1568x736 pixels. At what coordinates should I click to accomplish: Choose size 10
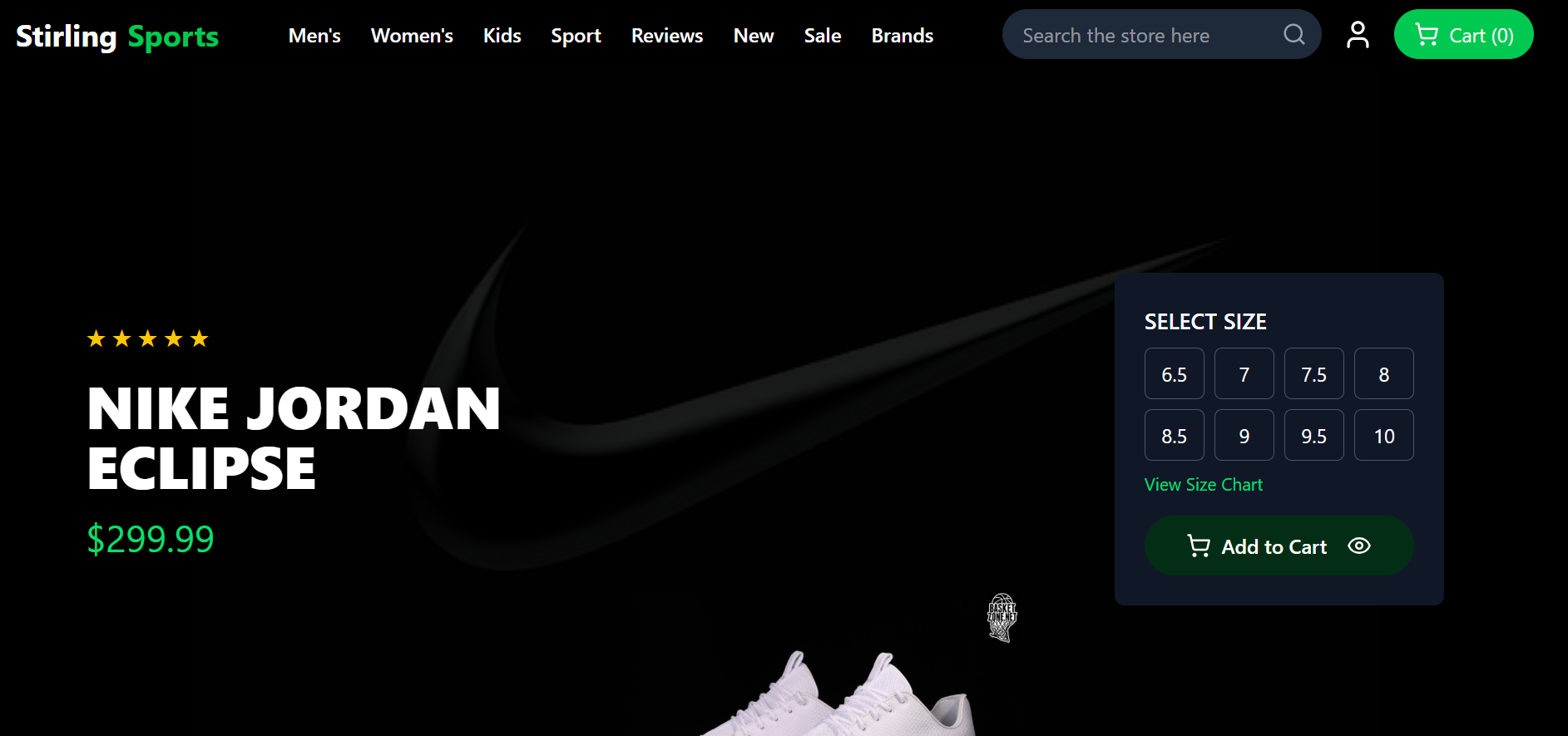click(1383, 436)
